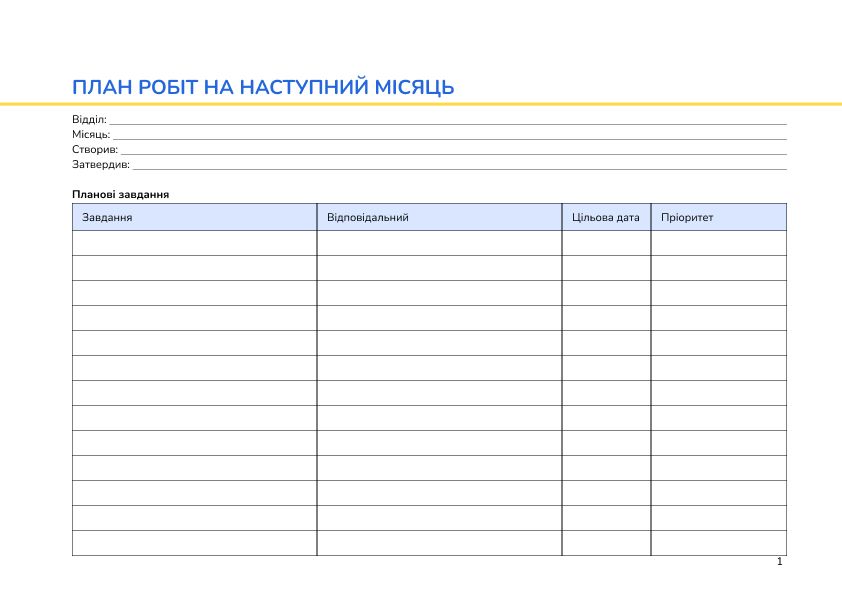
Task: Click the first cell under Цільова дата
Action: [605, 243]
